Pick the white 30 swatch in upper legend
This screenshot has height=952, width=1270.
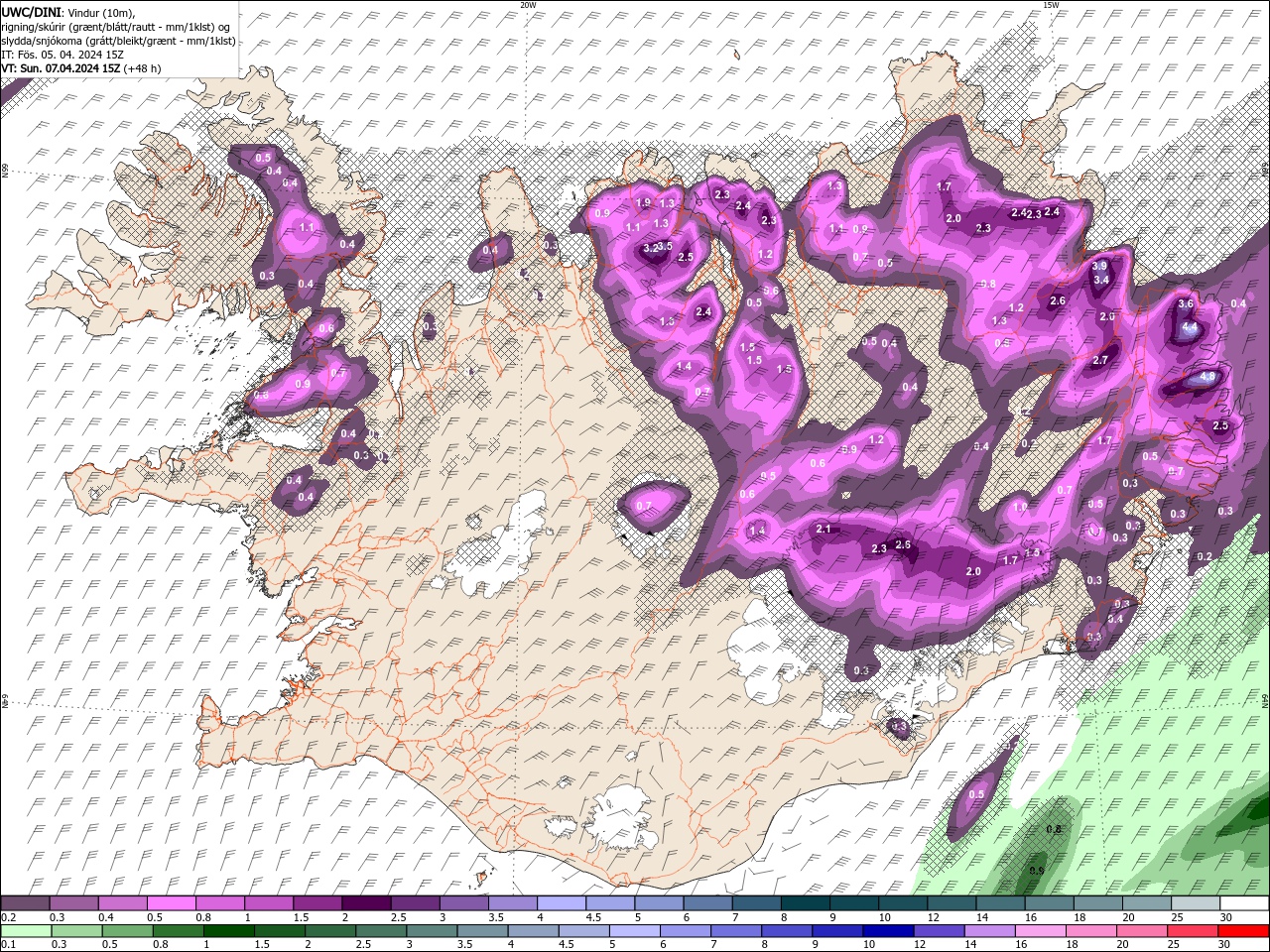[x=1245, y=903]
